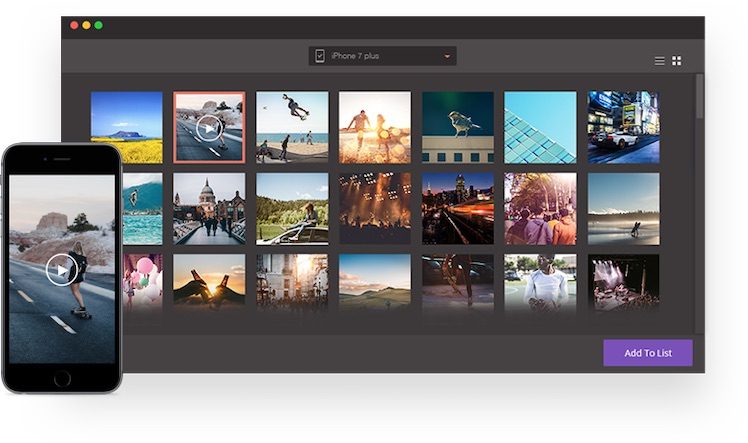This screenshot has height=443, width=748.
Task: Switch to grid view layout
Action: pyautogui.click(x=677, y=61)
